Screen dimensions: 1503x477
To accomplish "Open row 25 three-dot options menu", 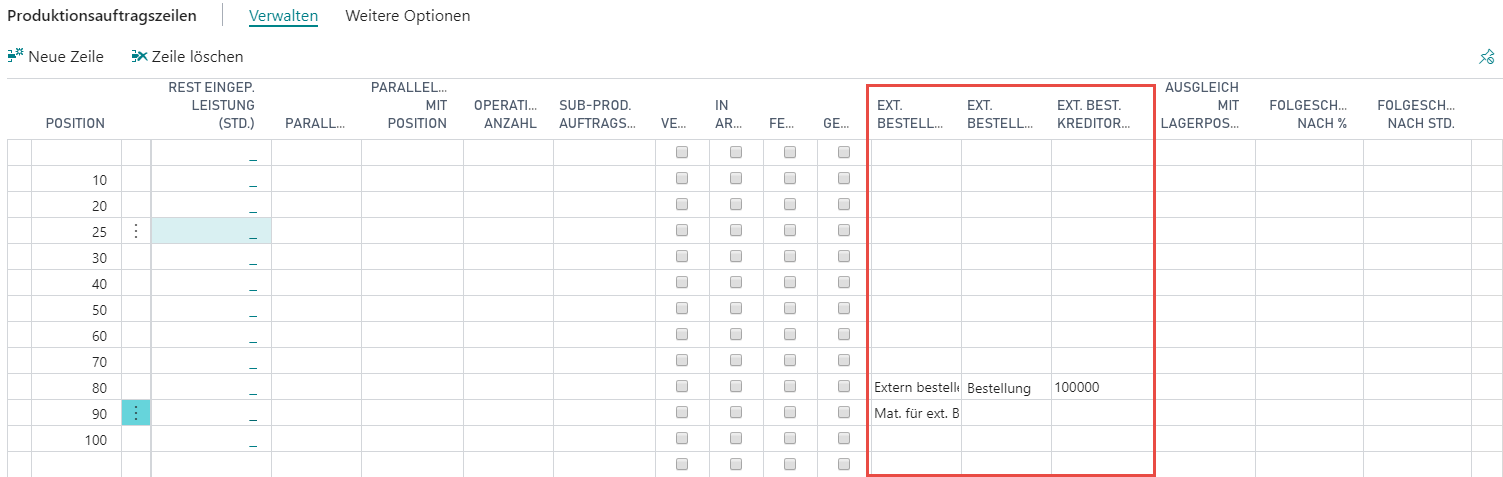I will coord(136,231).
